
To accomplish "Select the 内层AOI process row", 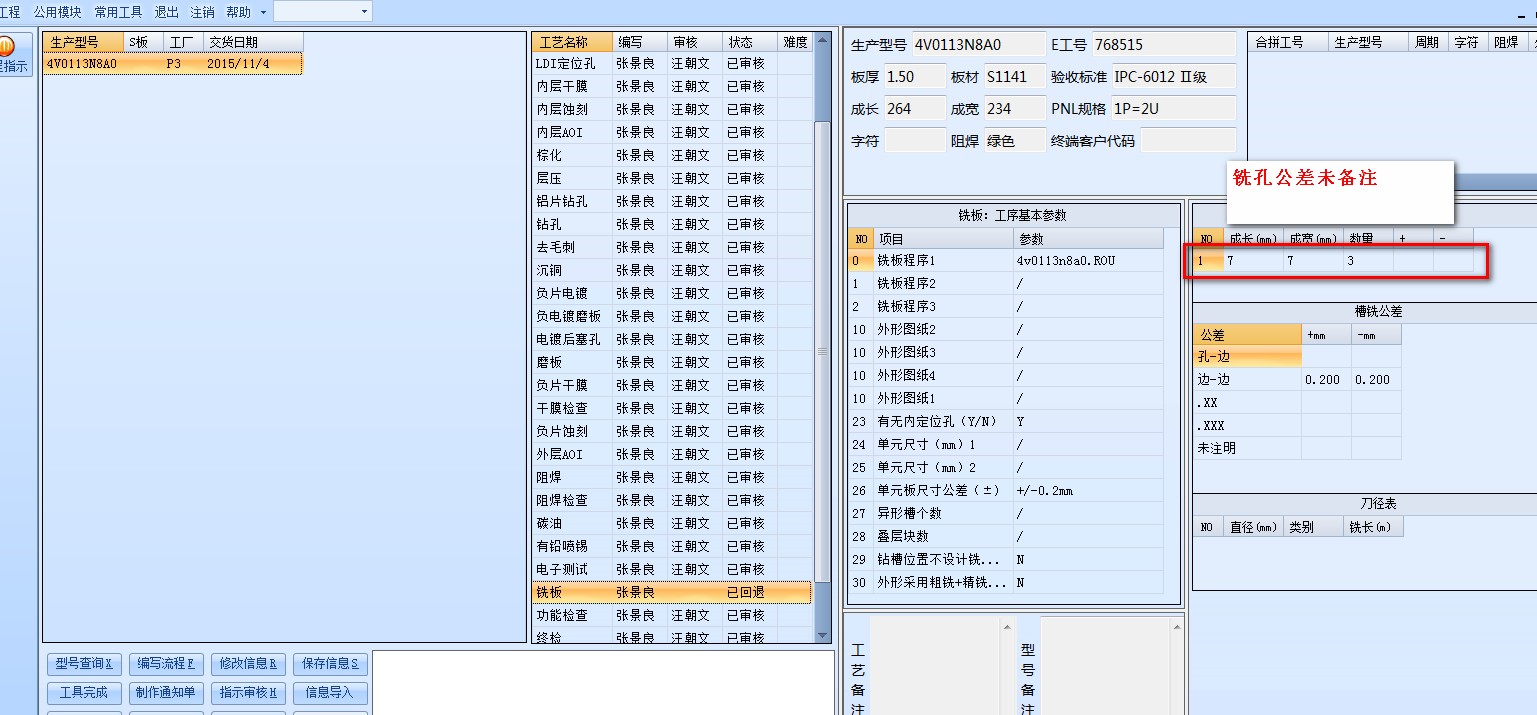I will click(x=672, y=132).
